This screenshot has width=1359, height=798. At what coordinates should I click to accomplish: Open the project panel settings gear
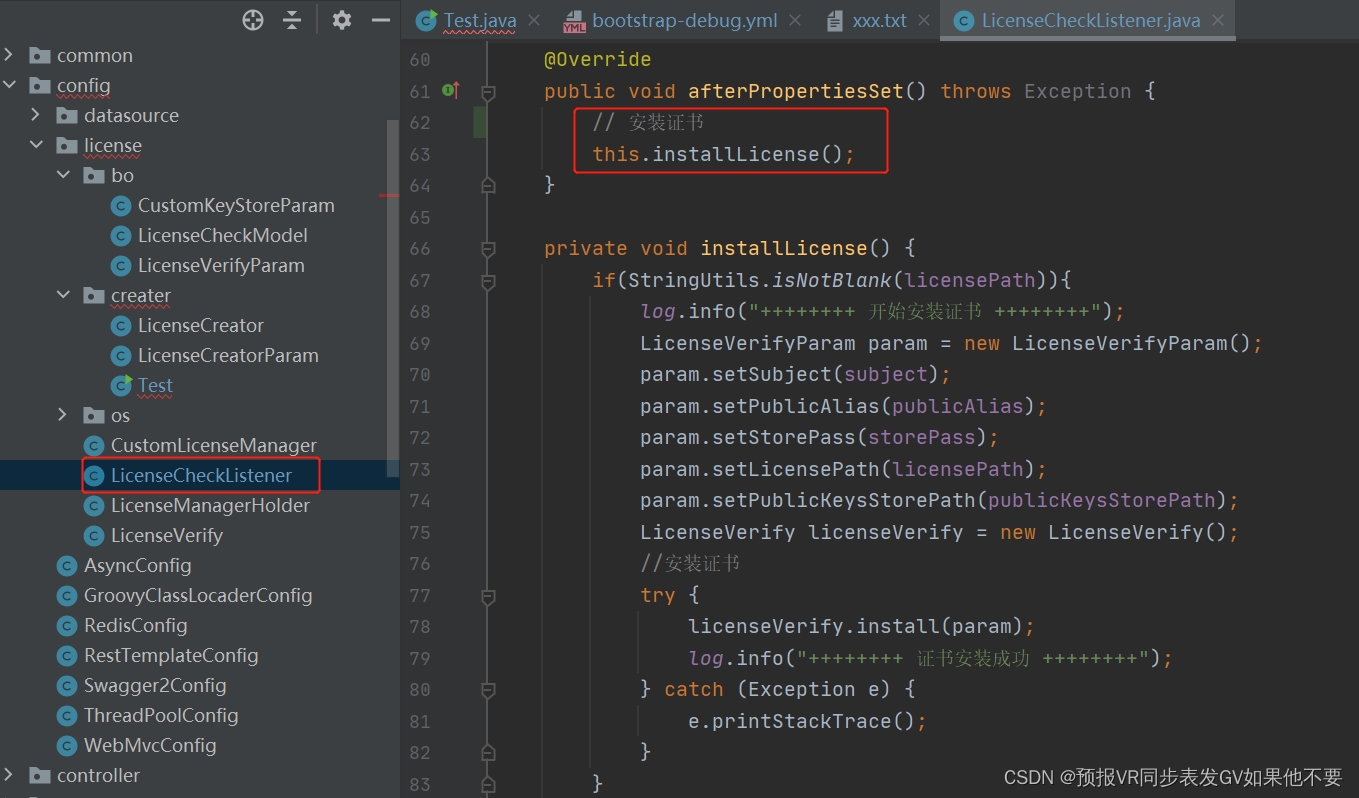(341, 19)
